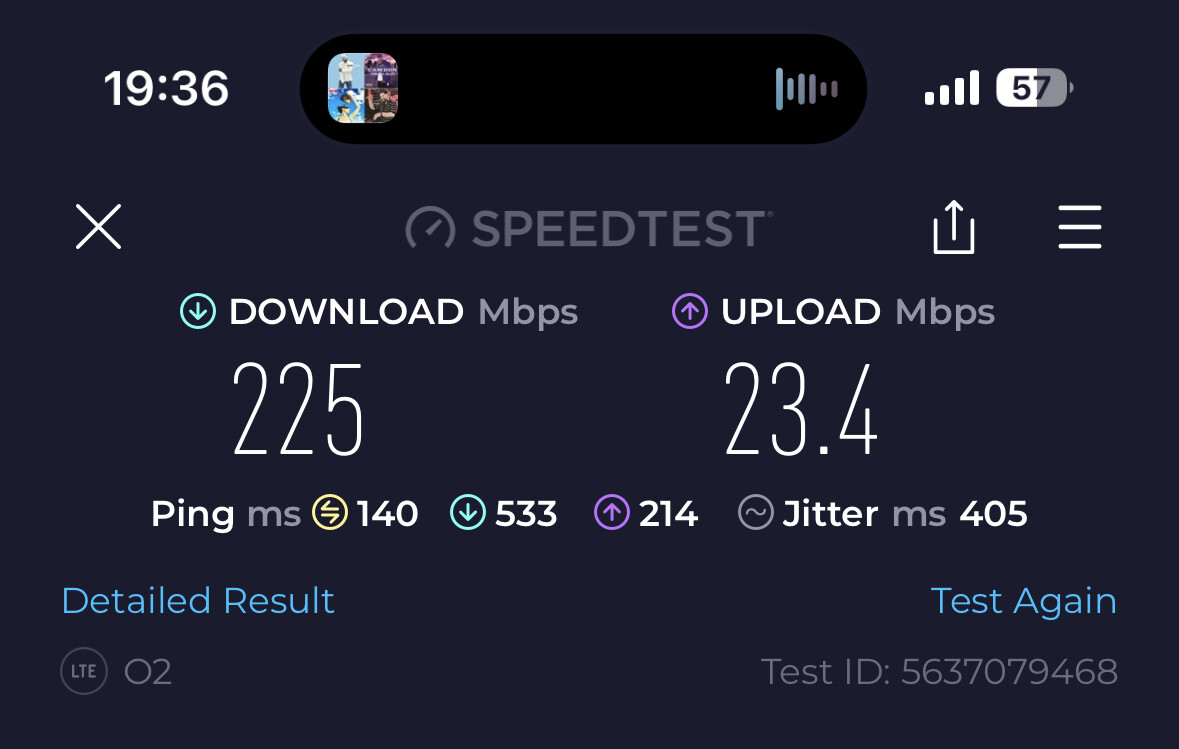
Task: Close the result with the X icon
Action: click(99, 226)
